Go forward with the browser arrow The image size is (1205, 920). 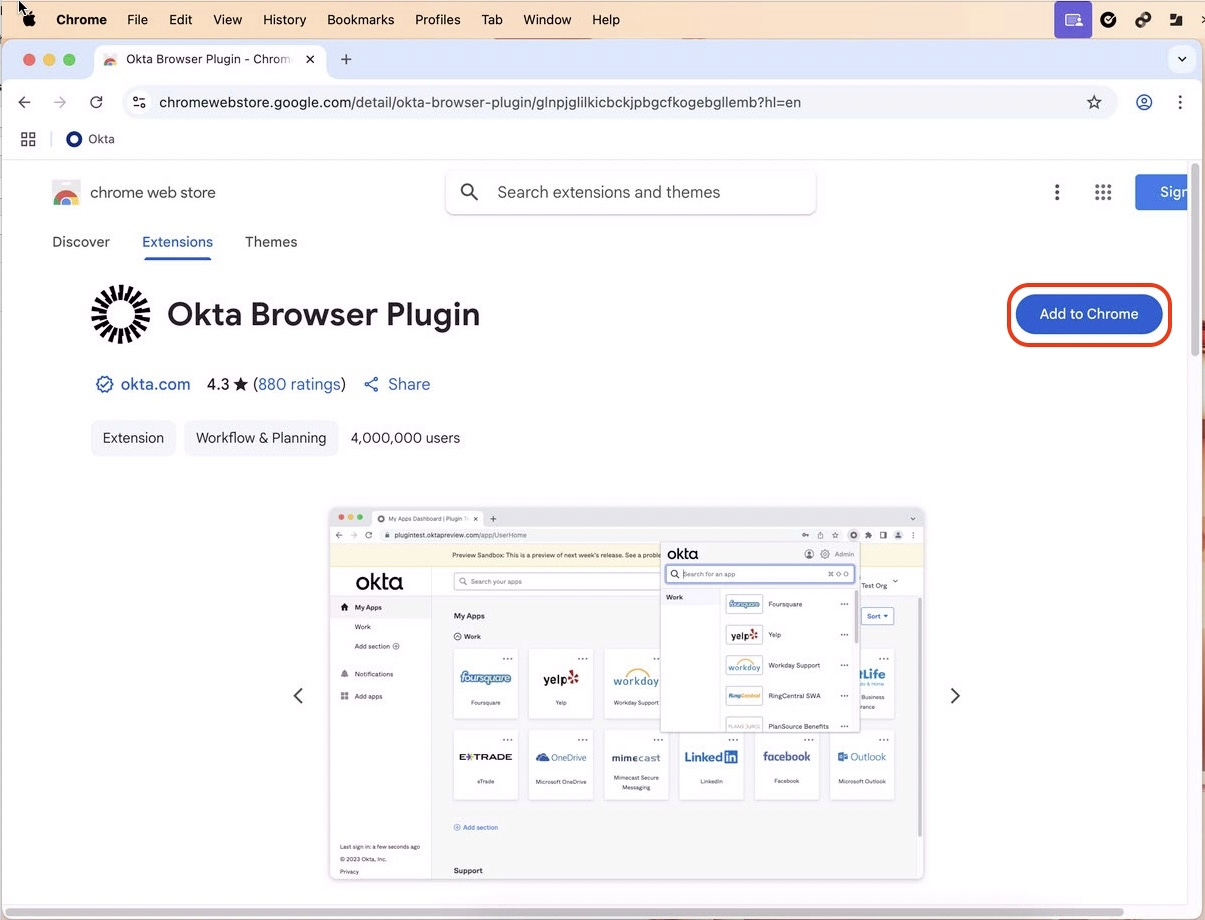60,102
